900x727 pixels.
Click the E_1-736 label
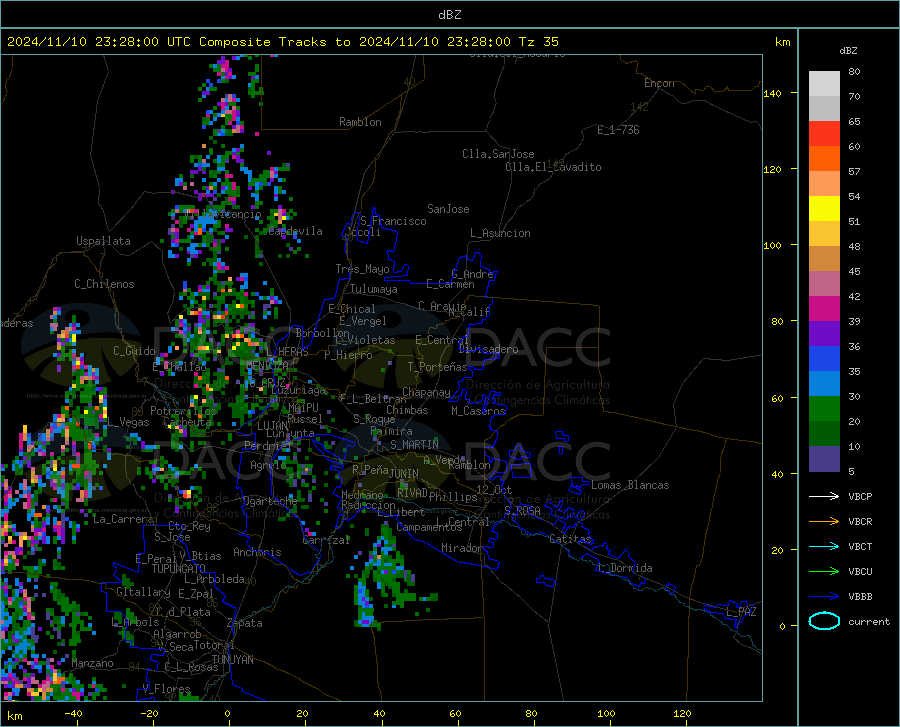618,130
